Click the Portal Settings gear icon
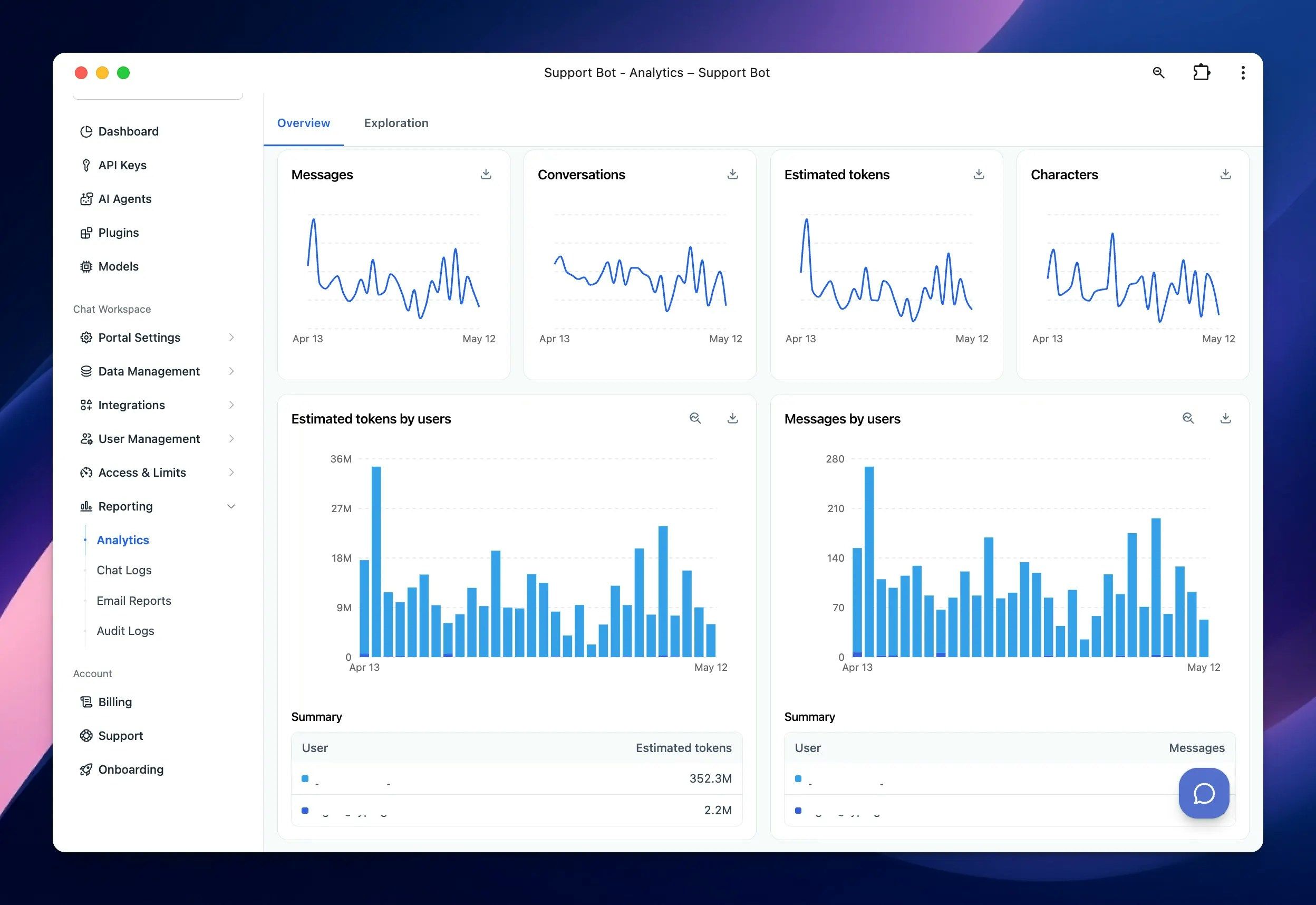 click(86, 338)
